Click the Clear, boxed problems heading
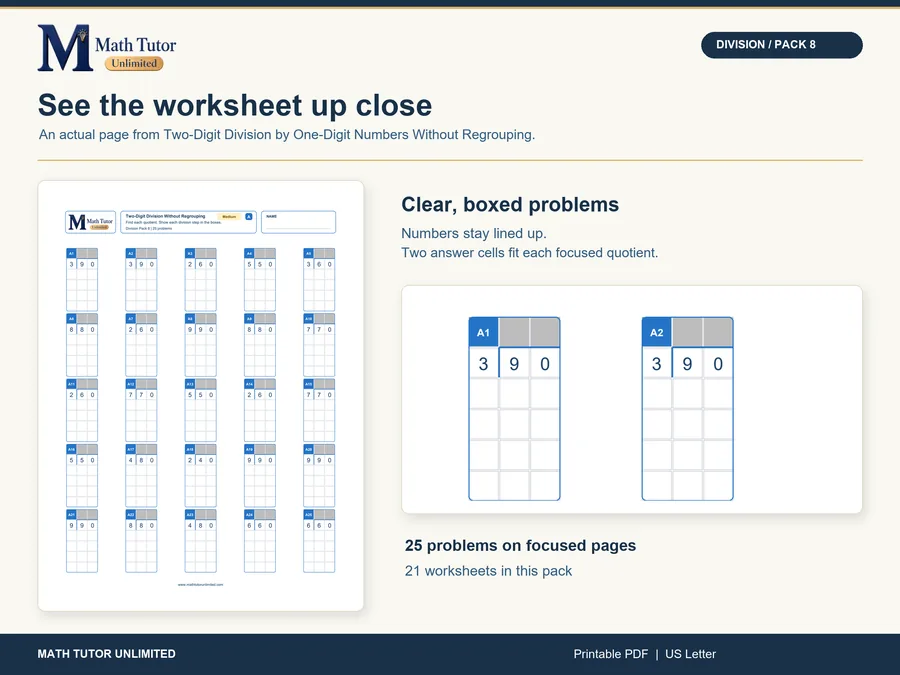 [510, 204]
